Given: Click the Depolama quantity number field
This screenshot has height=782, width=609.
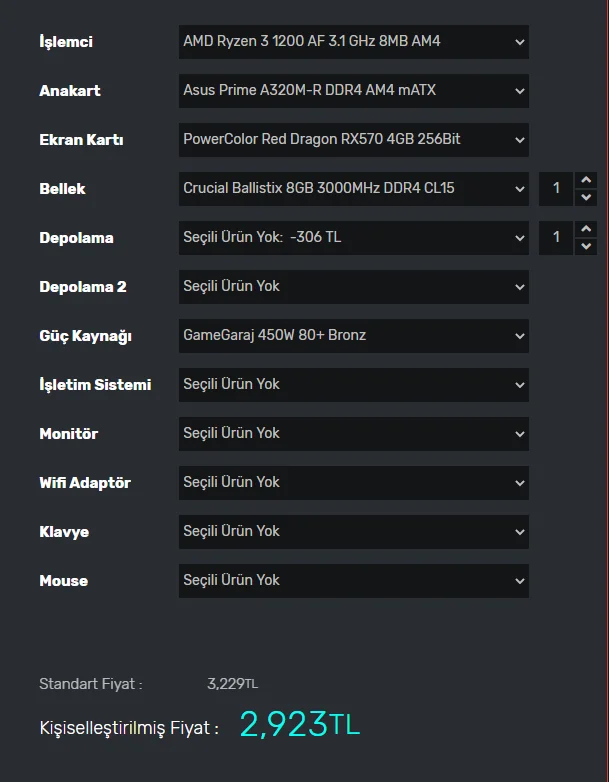Looking at the screenshot, I should (x=557, y=238).
